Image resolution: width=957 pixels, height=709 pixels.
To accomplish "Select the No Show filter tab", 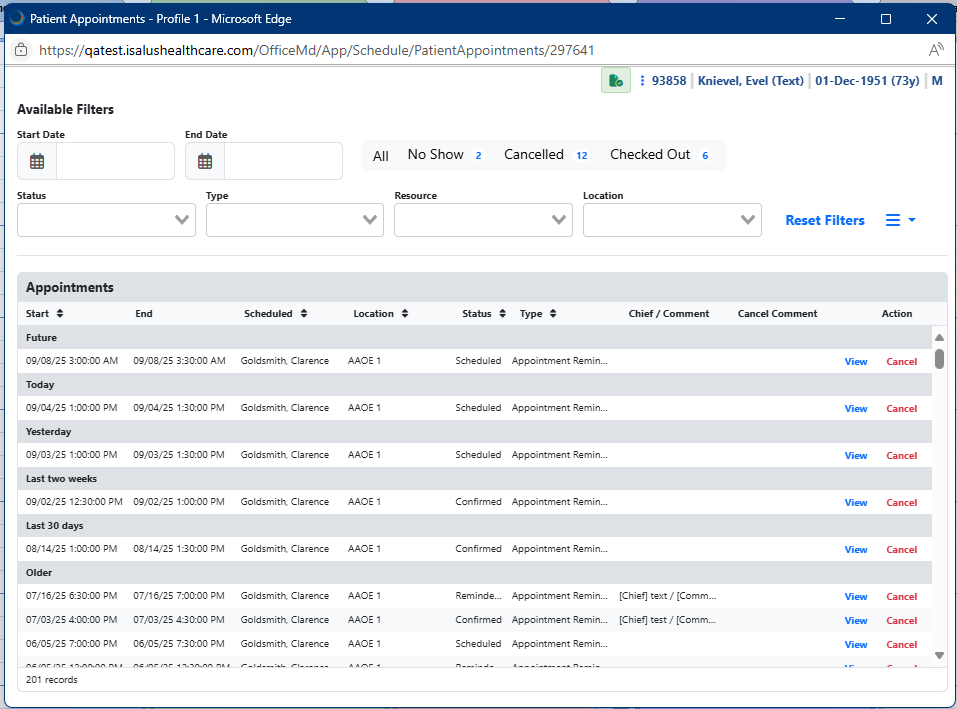I will point(436,155).
